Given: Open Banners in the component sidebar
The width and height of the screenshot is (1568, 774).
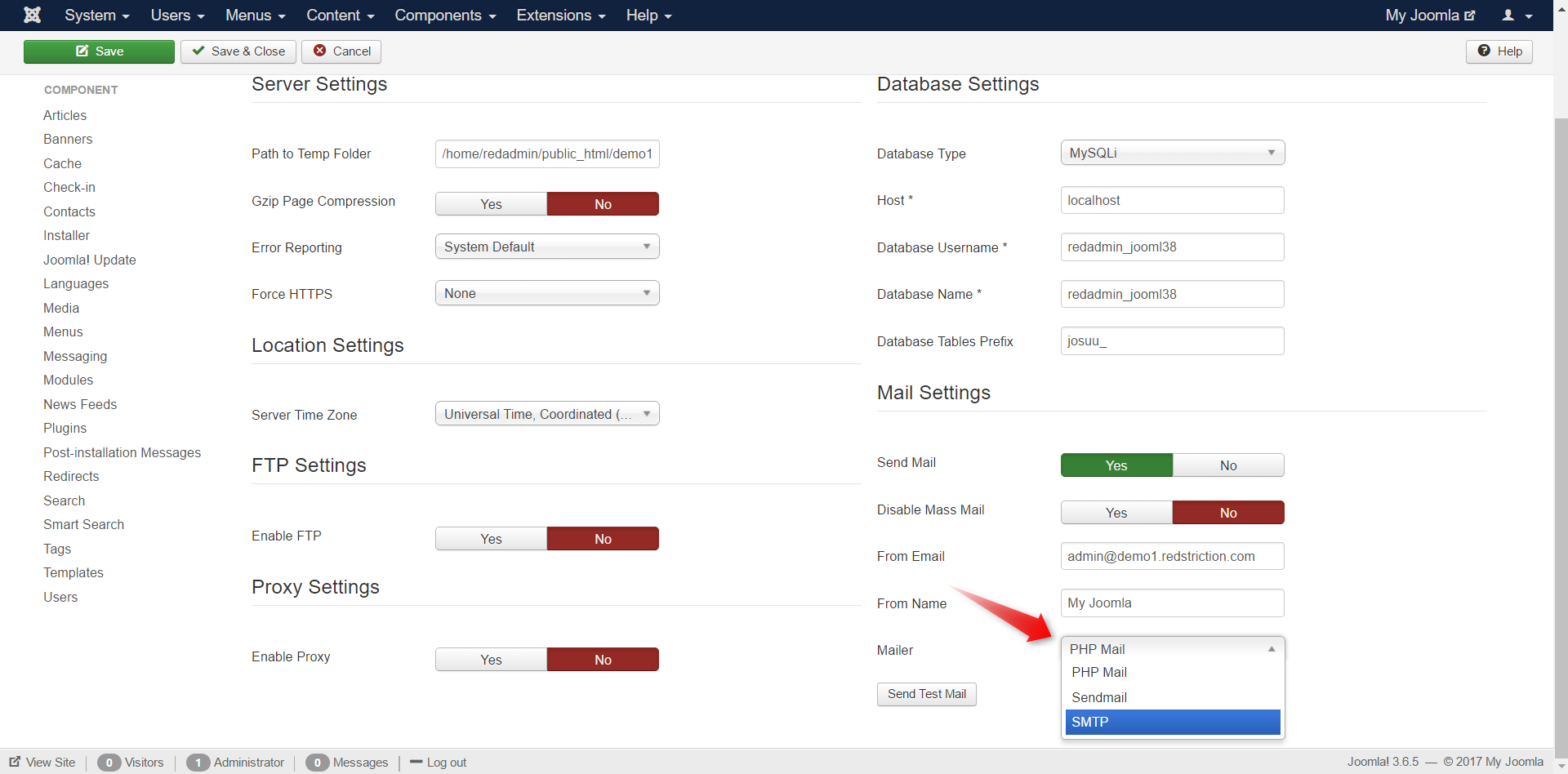Looking at the screenshot, I should (x=68, y=139).
